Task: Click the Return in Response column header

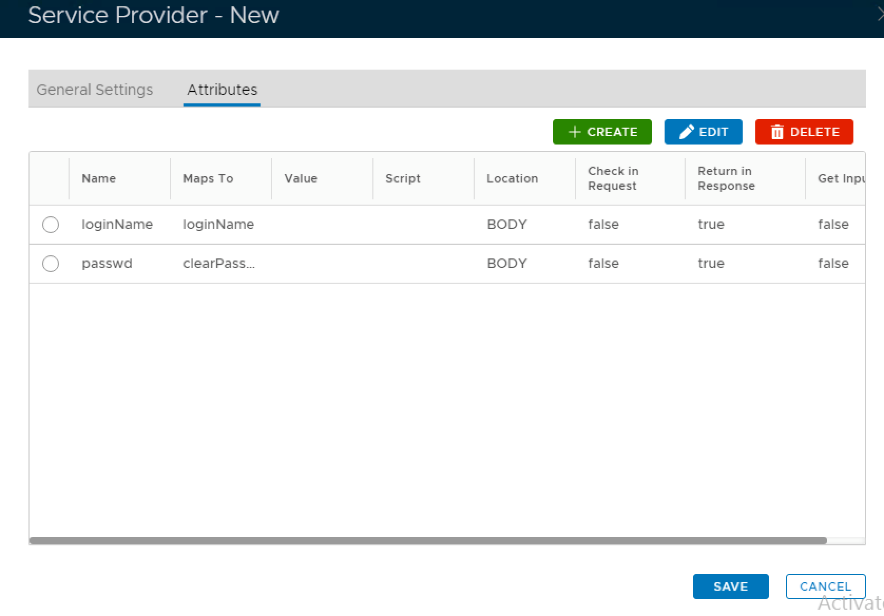Action: click(x=726, y=179)
